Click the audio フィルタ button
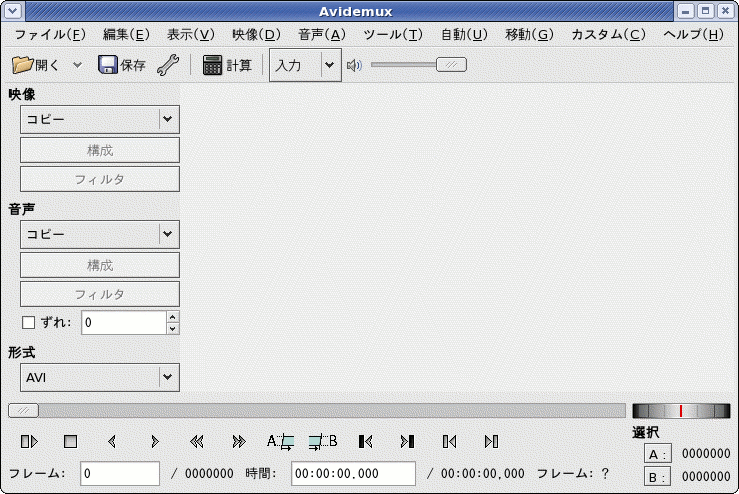The height and width of the screenshot is (494, 739). tap(100, 294)
